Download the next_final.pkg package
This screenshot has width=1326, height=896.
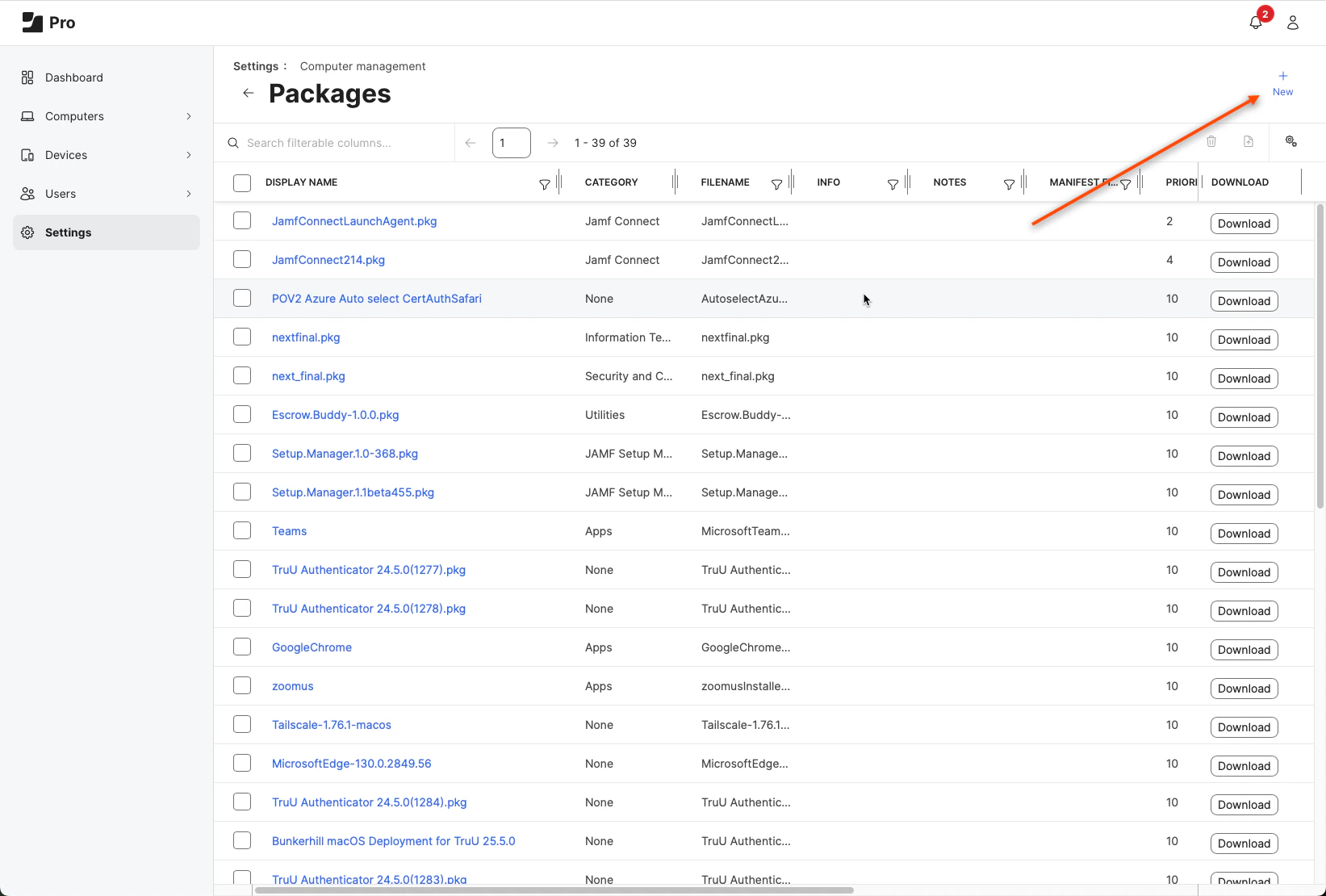click(1244, 379)
